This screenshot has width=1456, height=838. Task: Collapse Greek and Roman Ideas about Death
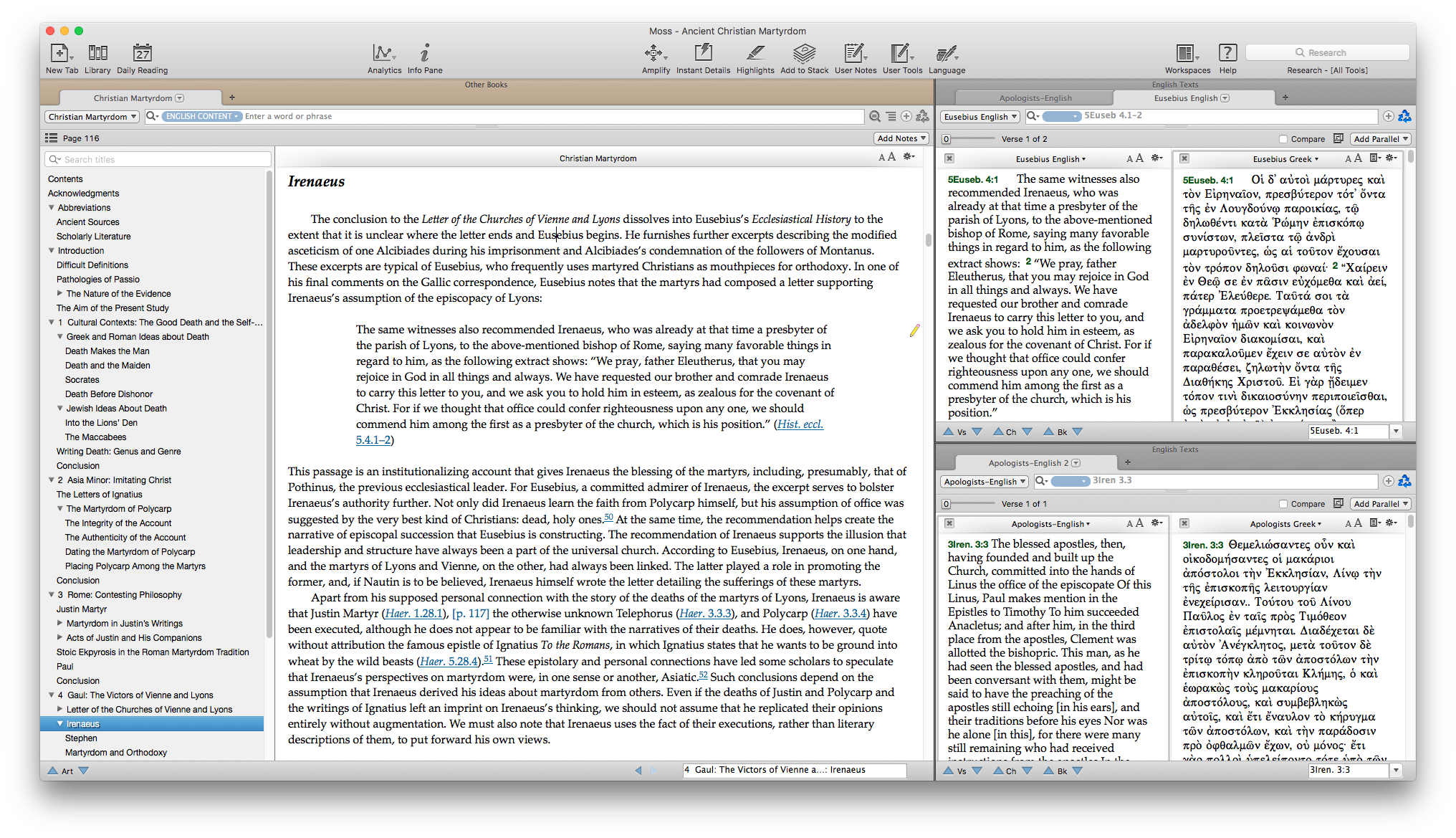pos(60,337)
